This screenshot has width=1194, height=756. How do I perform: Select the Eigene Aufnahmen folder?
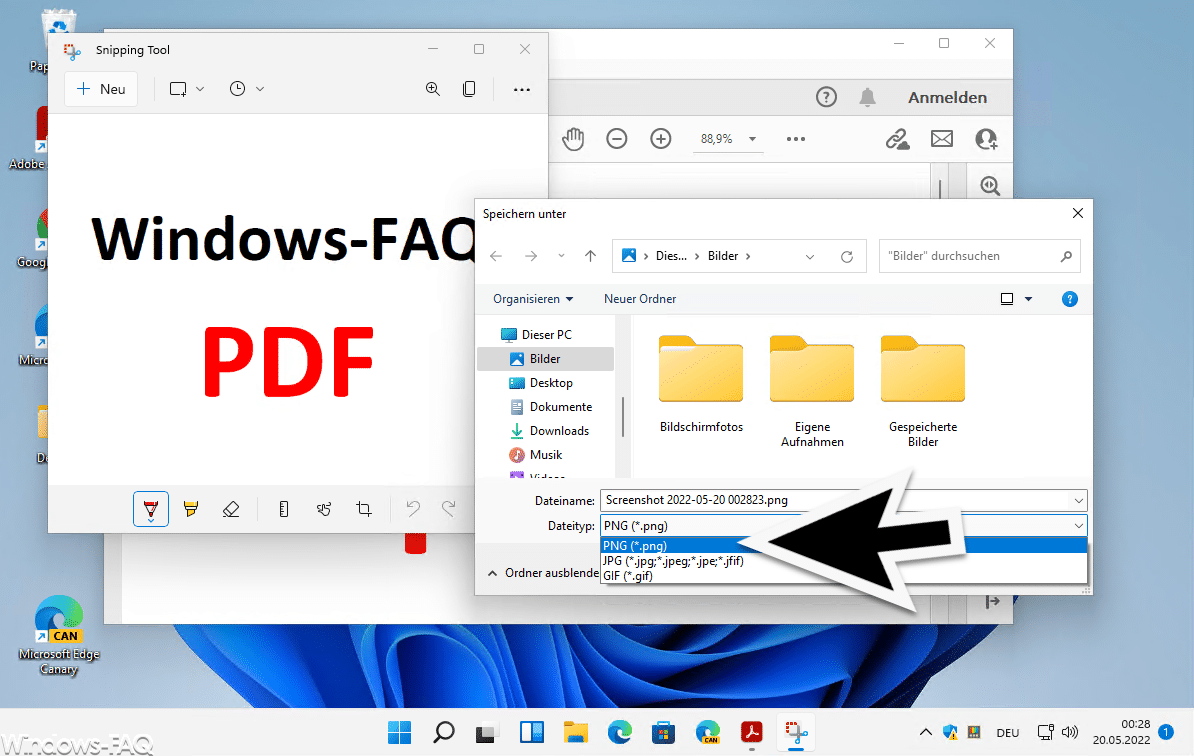pyautogui.click(x=812, y=391)
